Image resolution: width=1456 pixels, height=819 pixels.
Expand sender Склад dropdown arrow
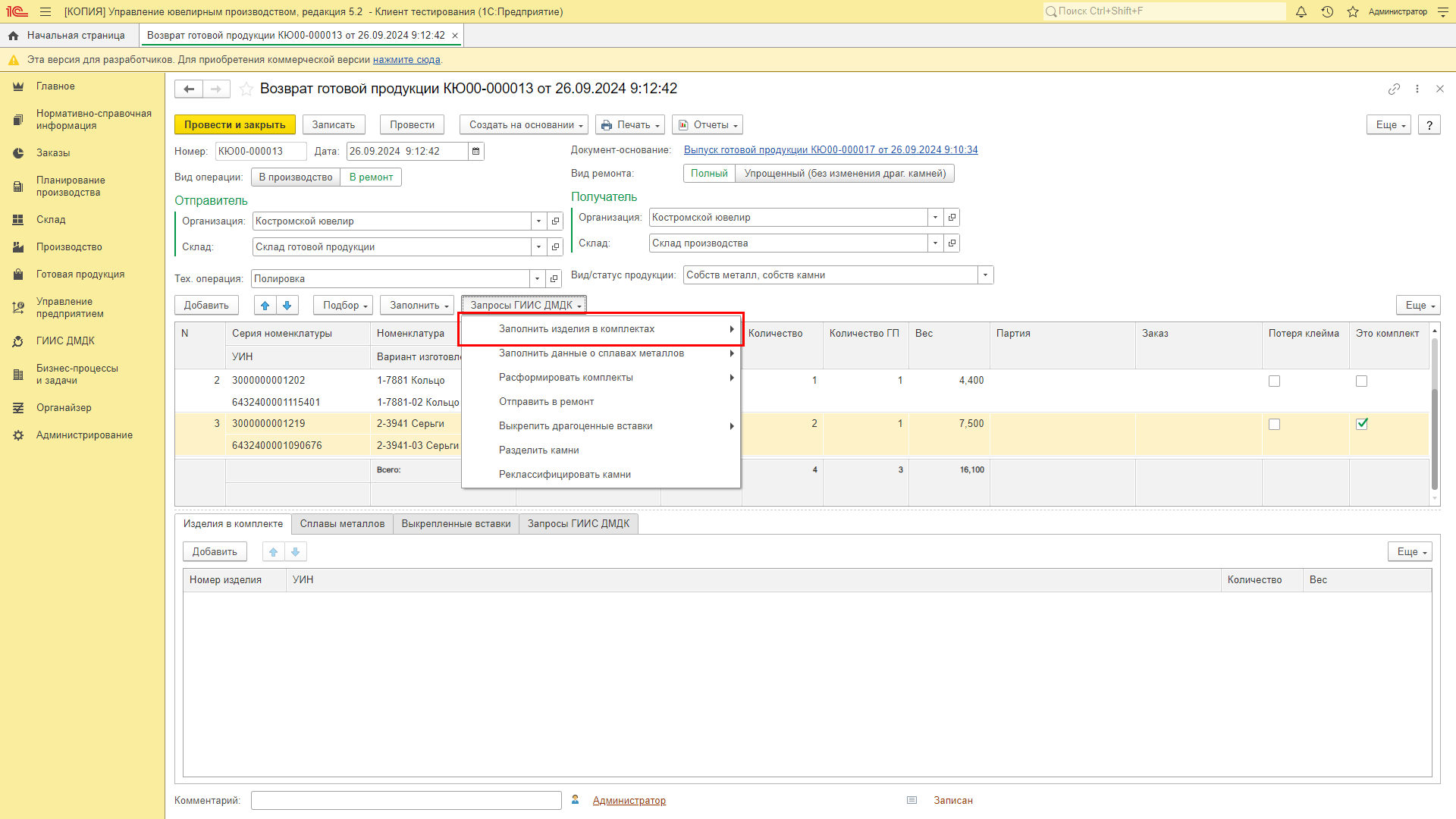pyautogui.click(x=538, y=247)
